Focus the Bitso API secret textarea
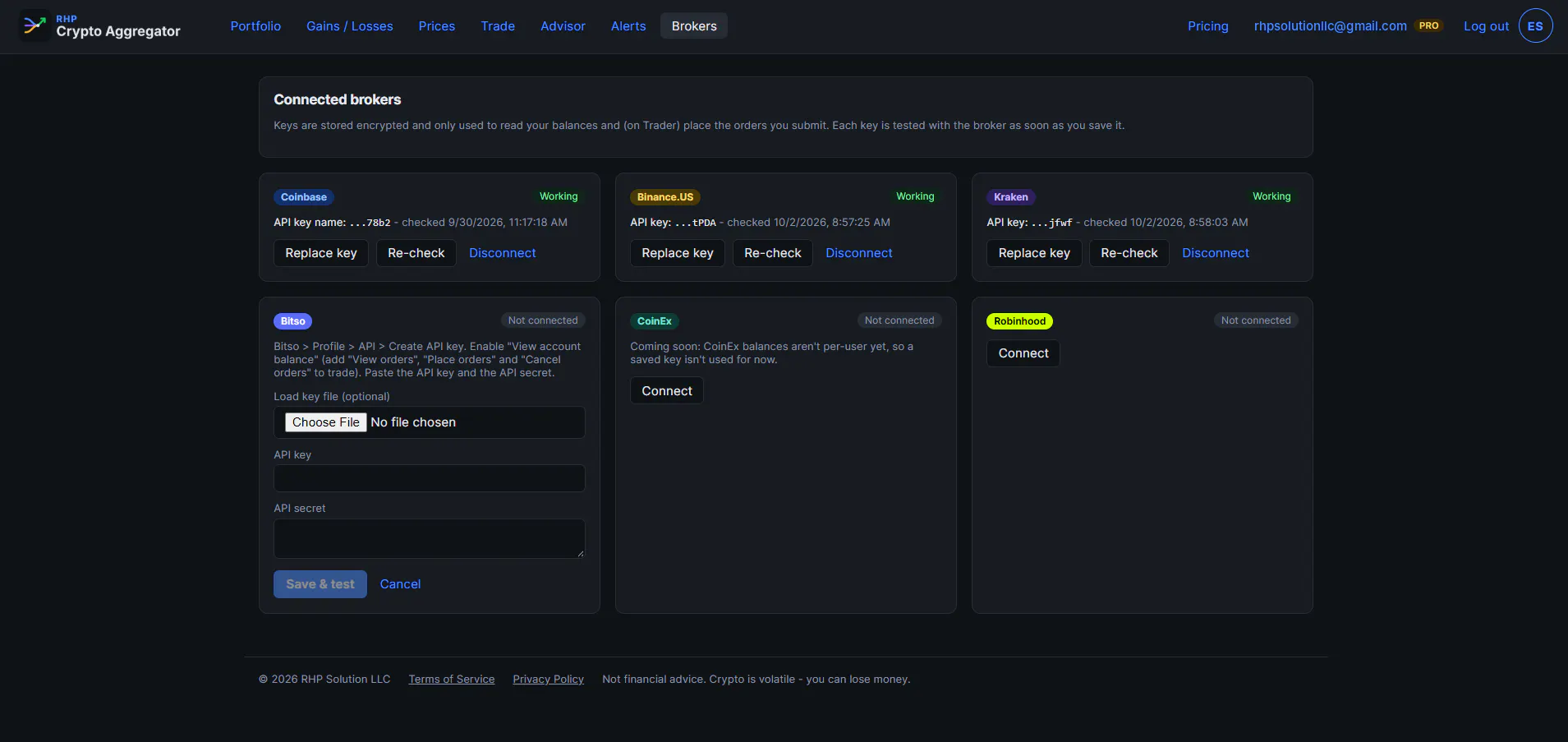Viewport: 1568px width, 742px height. tap(430, 538)
